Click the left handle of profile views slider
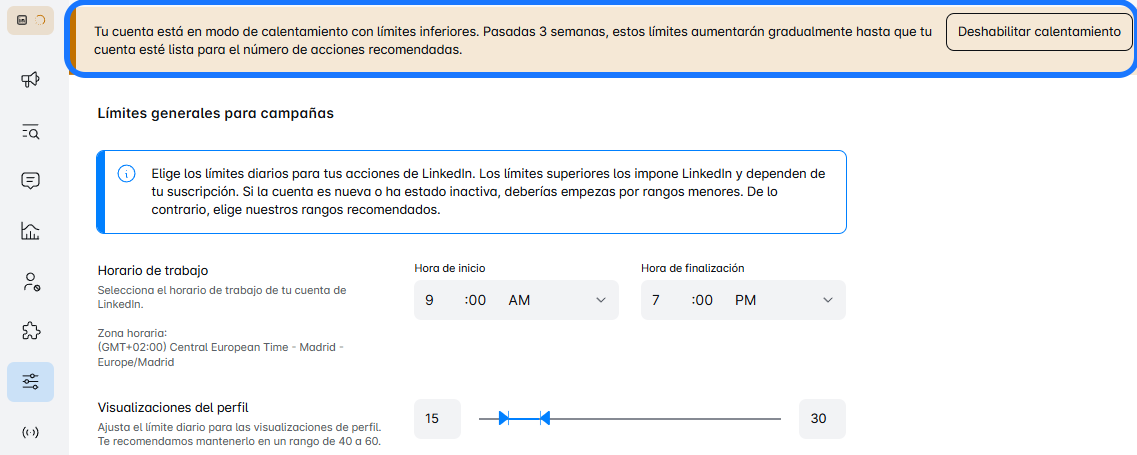The width and height of the screenshot is (1137, 455). 504,418
